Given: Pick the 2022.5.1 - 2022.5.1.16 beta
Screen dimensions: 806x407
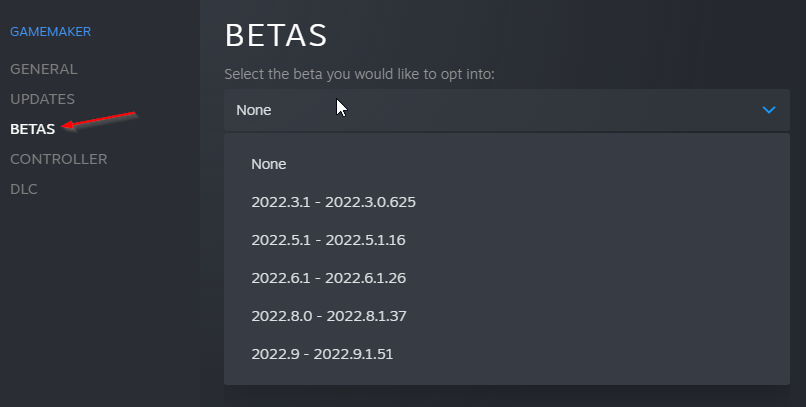Looking at the screenshot, I should point(328,240).
